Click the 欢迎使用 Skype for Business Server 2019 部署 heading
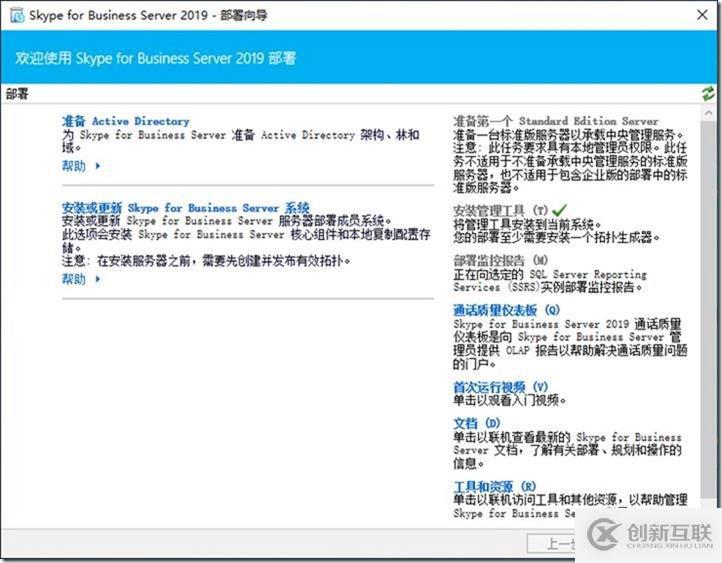722x563 pixels. coord(156,58)
